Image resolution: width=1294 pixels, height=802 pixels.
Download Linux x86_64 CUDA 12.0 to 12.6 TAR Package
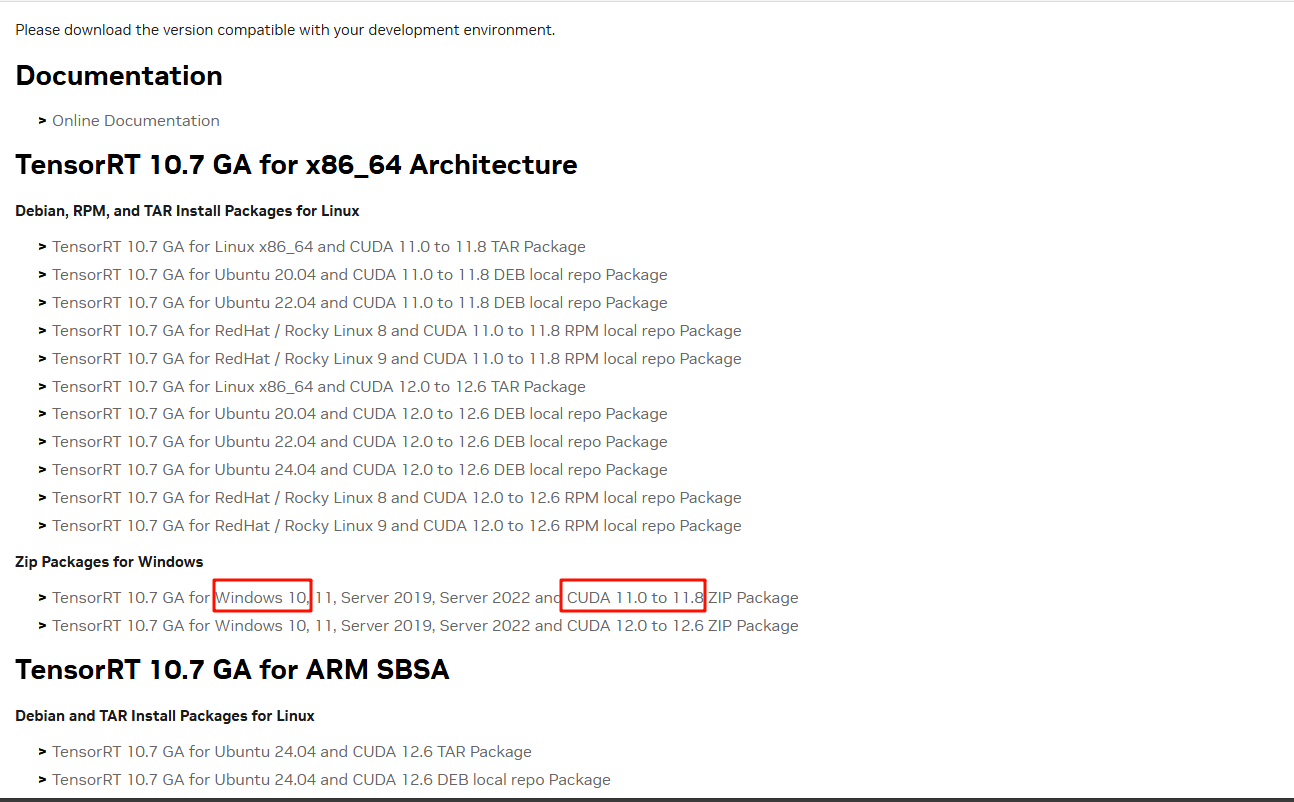[319, 387]
